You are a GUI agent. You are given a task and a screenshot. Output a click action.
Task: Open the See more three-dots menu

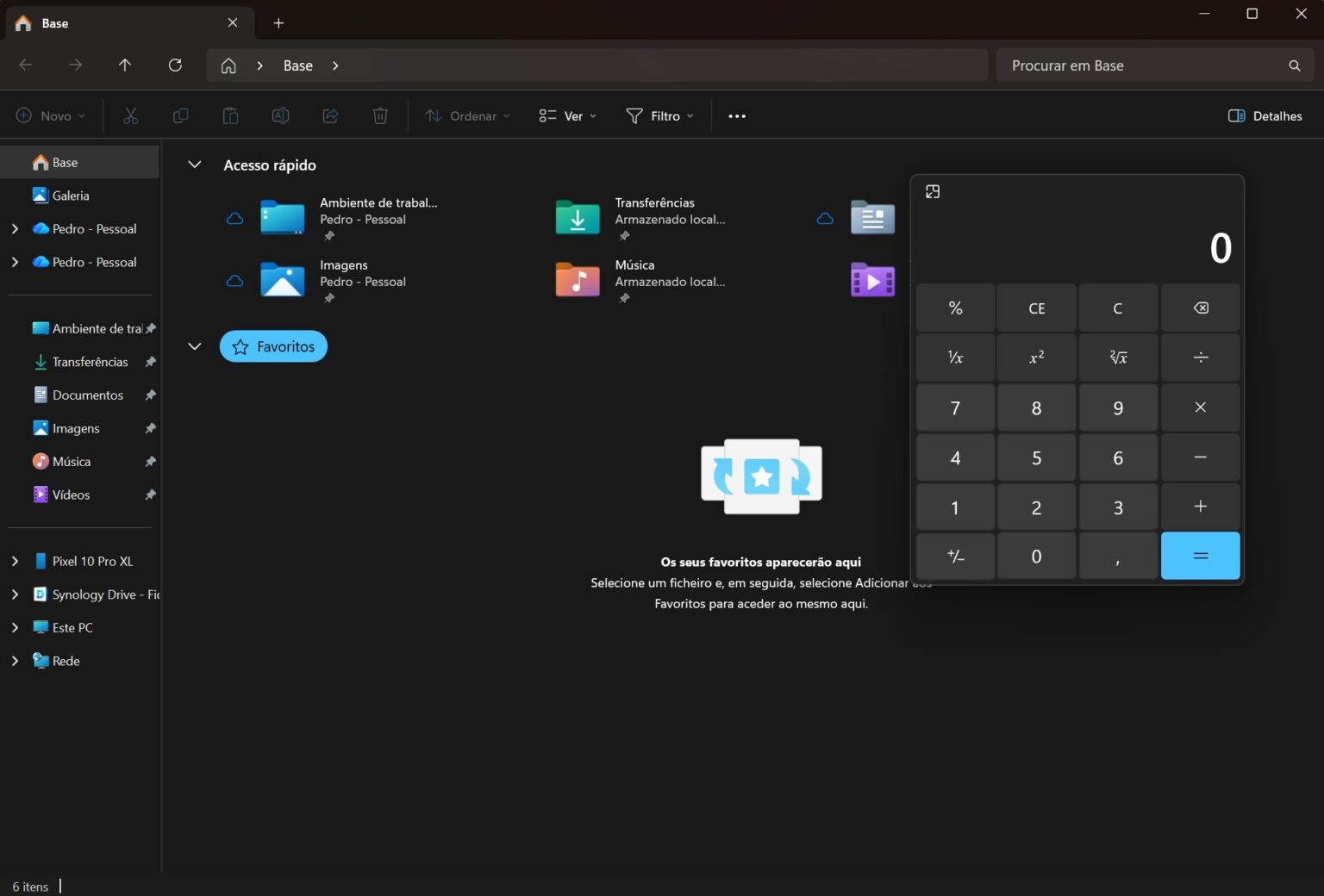pyautogui.click(x=736, y=116)
